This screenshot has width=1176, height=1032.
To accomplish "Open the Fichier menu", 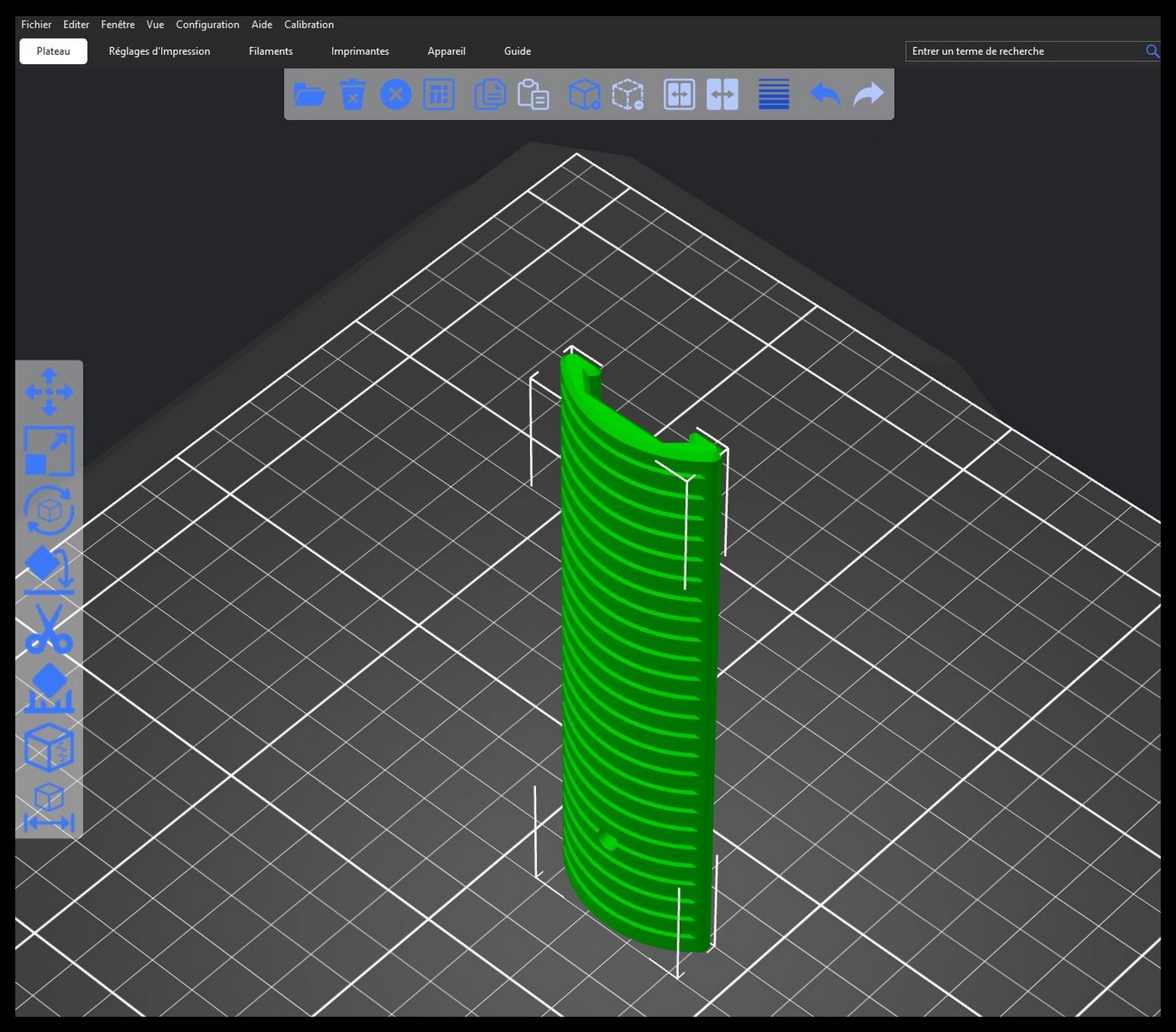I will [x=37, y=24].
